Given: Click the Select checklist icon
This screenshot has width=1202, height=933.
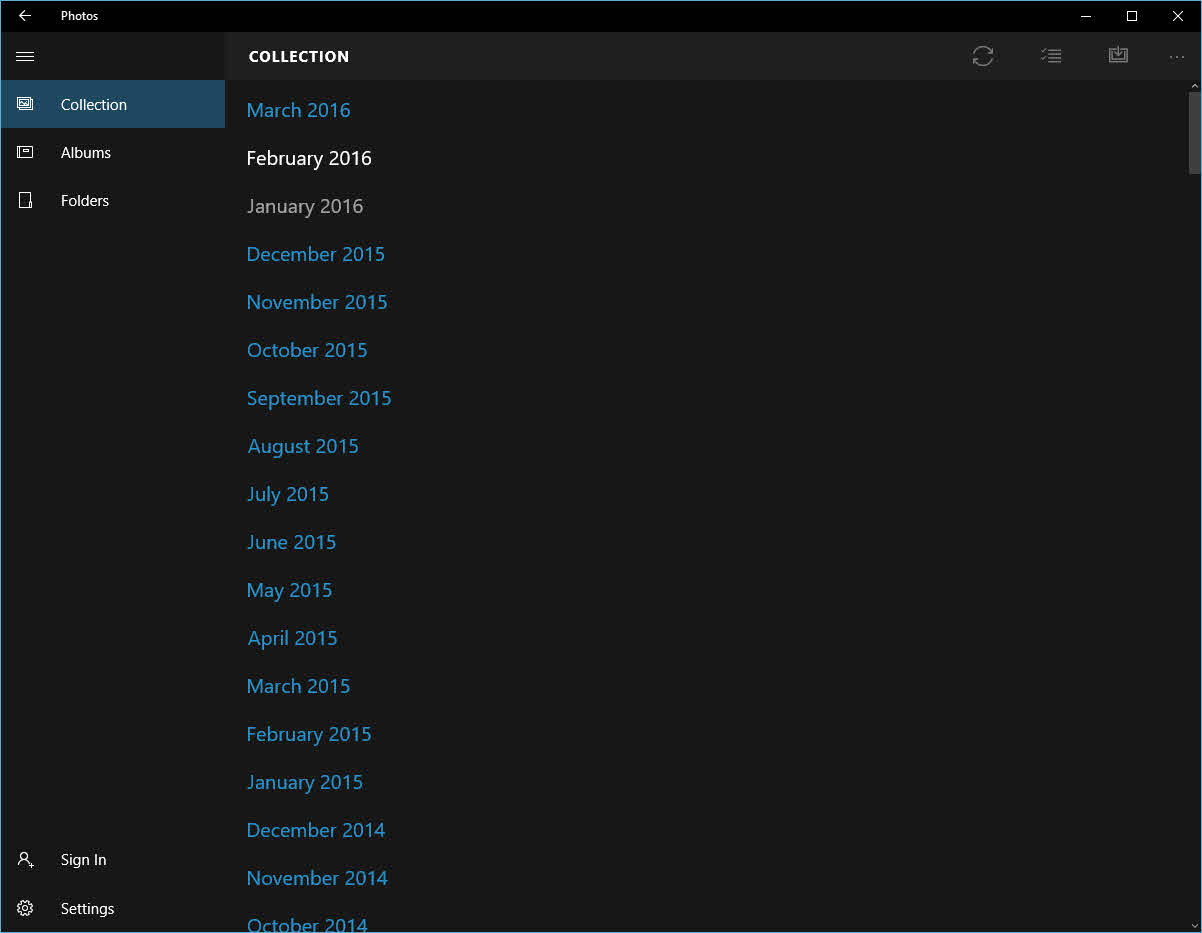Looking at the screenshot, I should [x=1050, y=57].
